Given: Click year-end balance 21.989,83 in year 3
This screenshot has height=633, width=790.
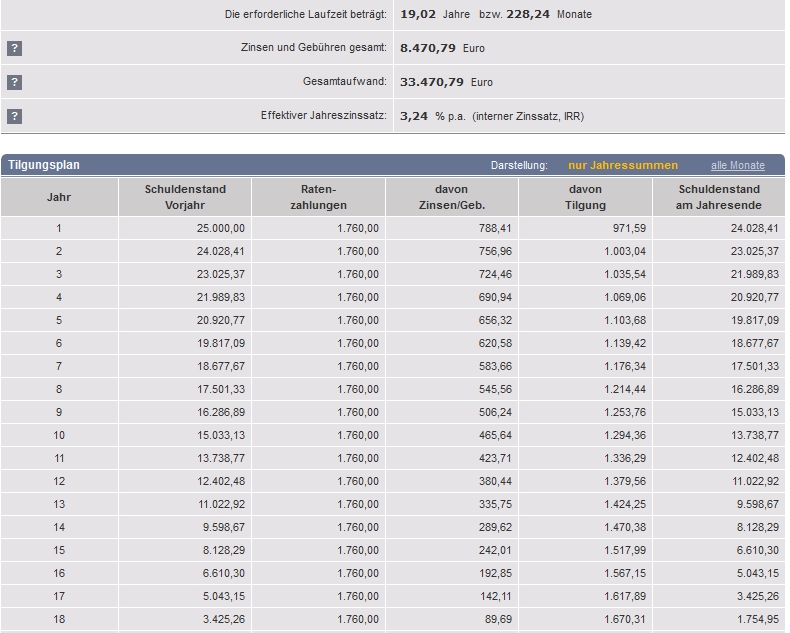Looking at the screenshot, I should click(x=755, y=274).
